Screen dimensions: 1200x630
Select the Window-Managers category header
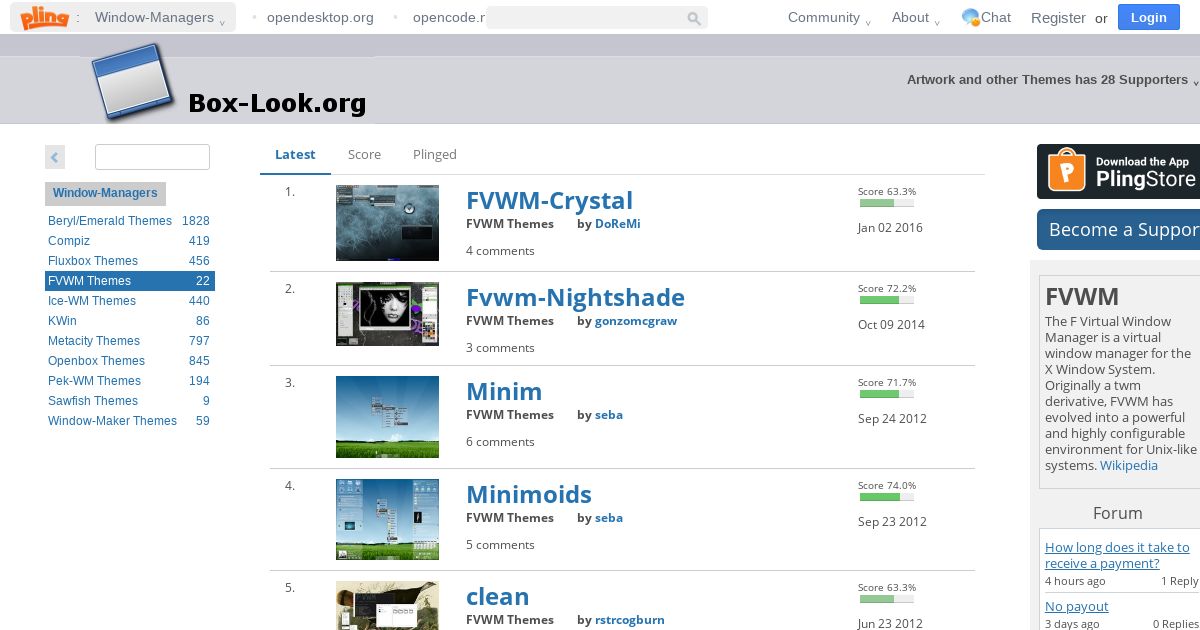coord(105,193)
